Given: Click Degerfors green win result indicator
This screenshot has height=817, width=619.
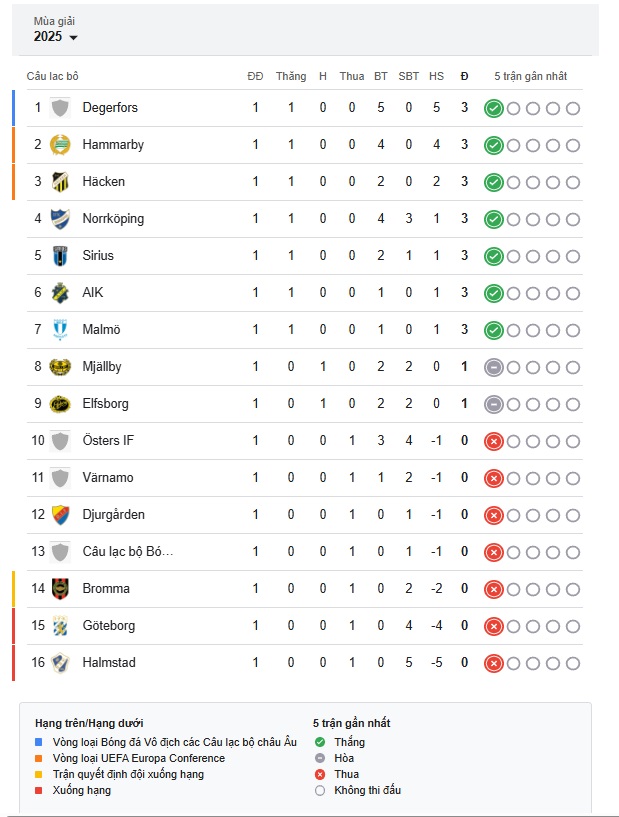Looking at the screenshot, I should click(x=493, y=108).
